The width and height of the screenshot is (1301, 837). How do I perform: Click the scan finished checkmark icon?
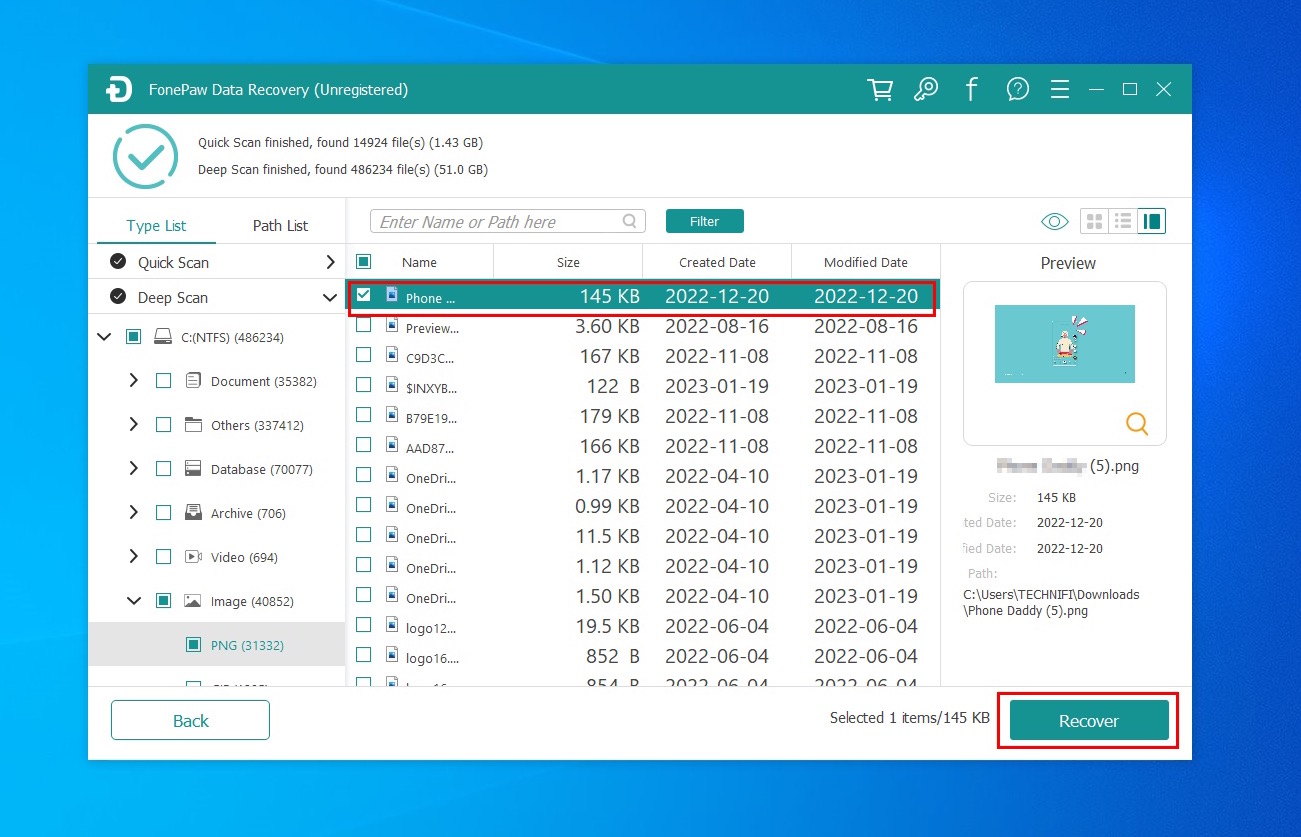[x=145, y=157]
